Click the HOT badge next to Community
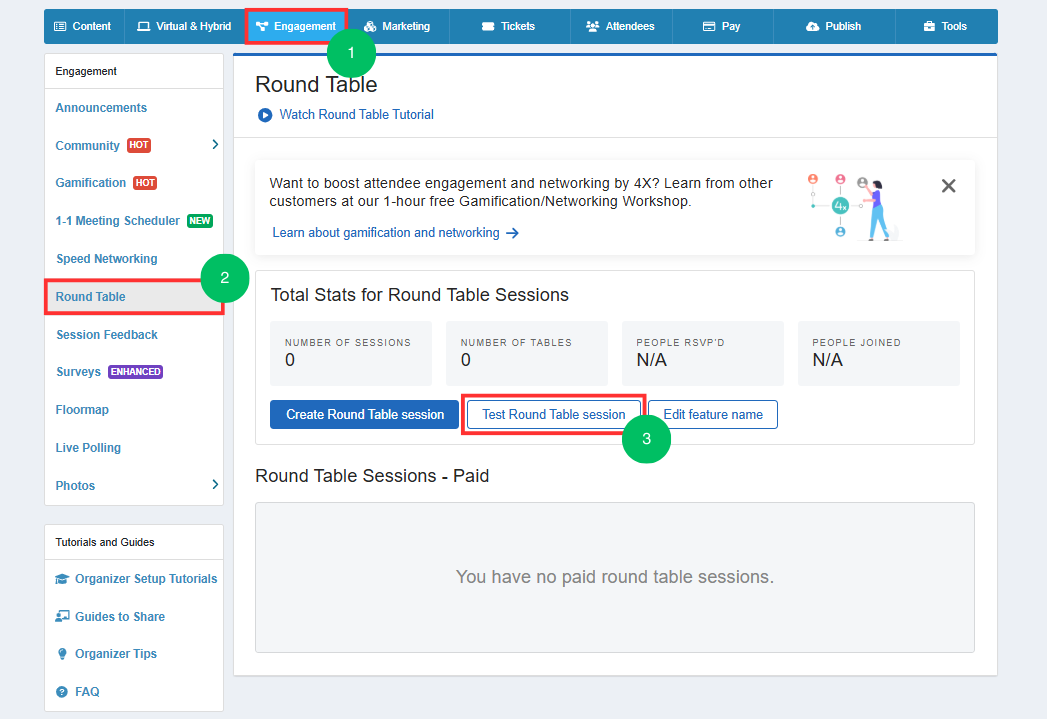 click(139, 145)
